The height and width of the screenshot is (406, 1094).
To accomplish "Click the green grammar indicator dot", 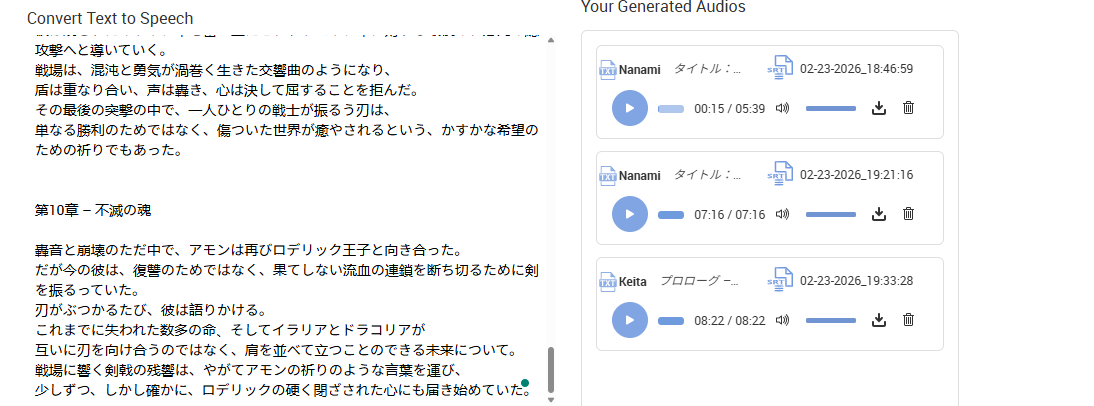I will tap(525, 383).
